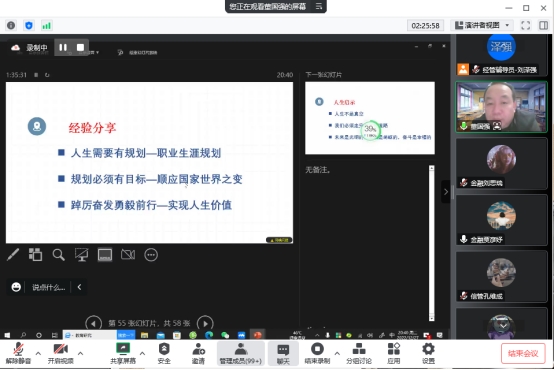This screenshot has height=370, width=554.
Task: Open Breakout rooms (分组讨论) icon
Action: pyautogui.click(x=359, y=353)
